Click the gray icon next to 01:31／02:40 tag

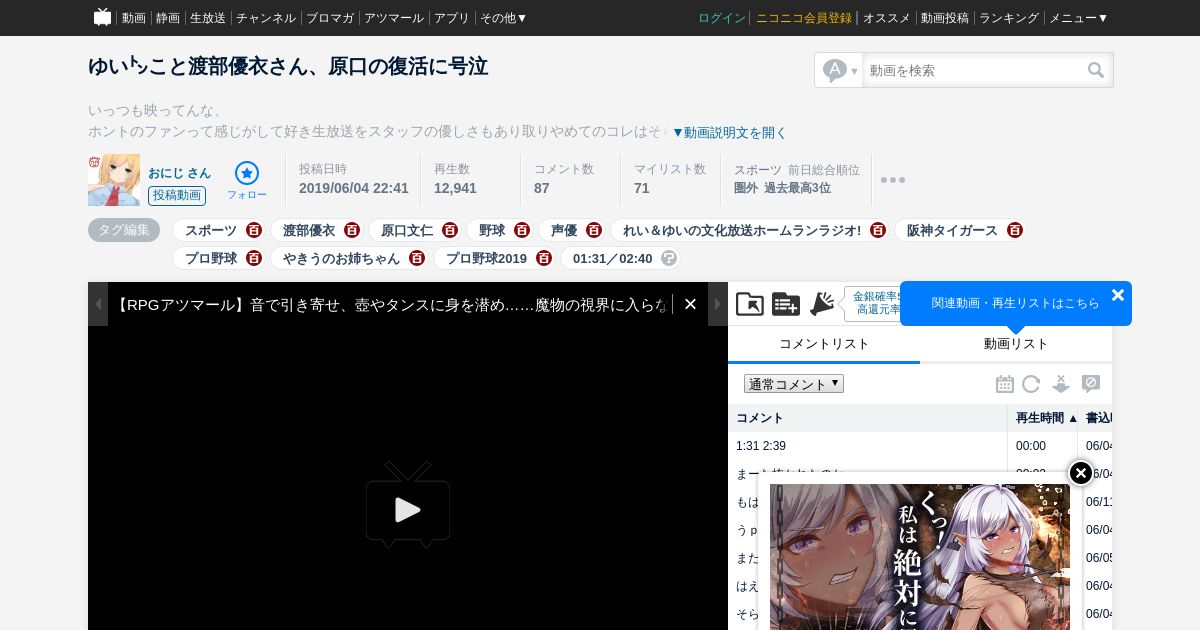670,258
